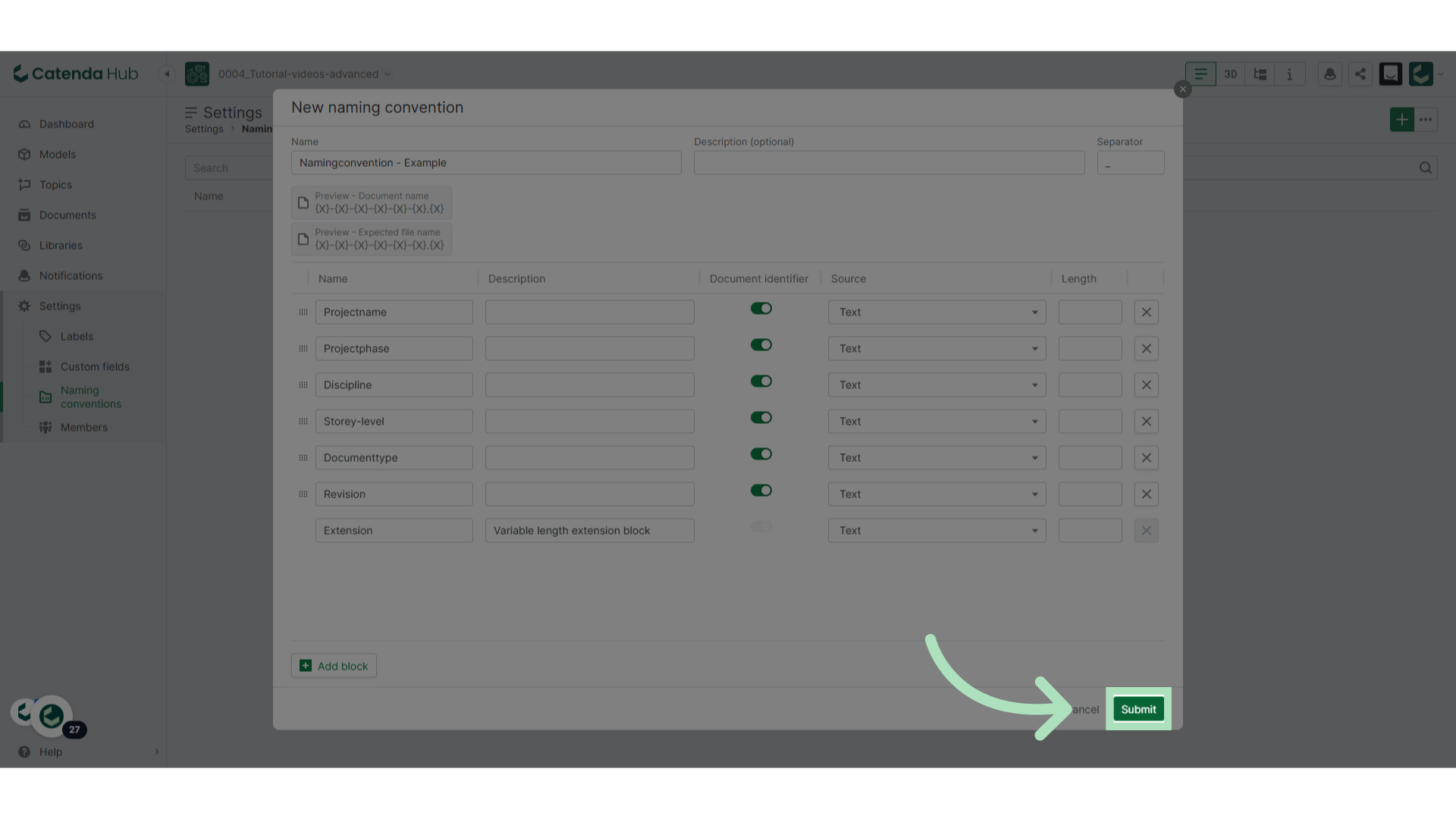The width and height of the screenshot is (1456, 819).
Task: Click the Description (optional) field
Action: coord(889,162)
